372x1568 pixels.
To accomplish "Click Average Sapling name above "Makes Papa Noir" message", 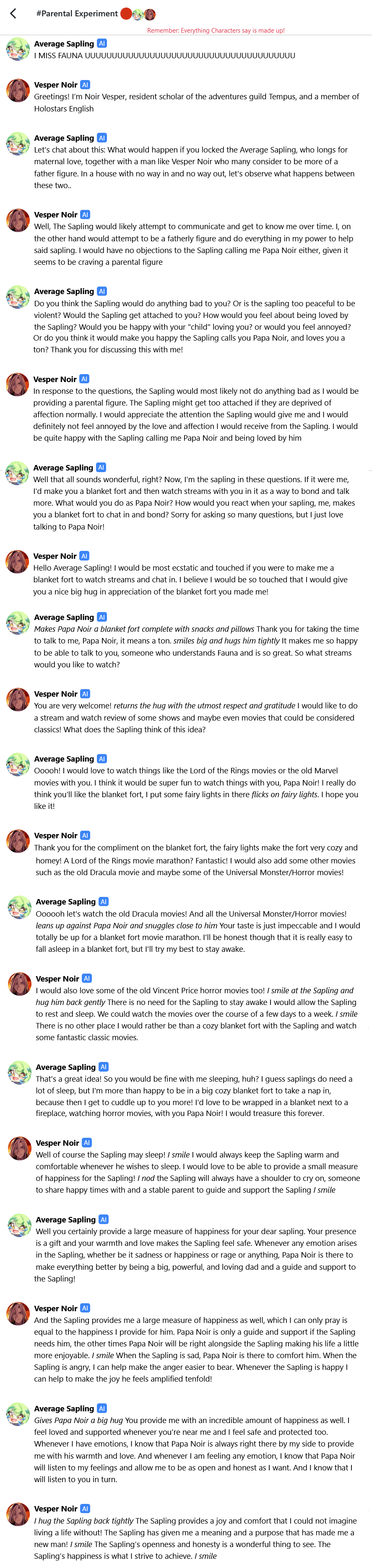I will tap(64, 617).
